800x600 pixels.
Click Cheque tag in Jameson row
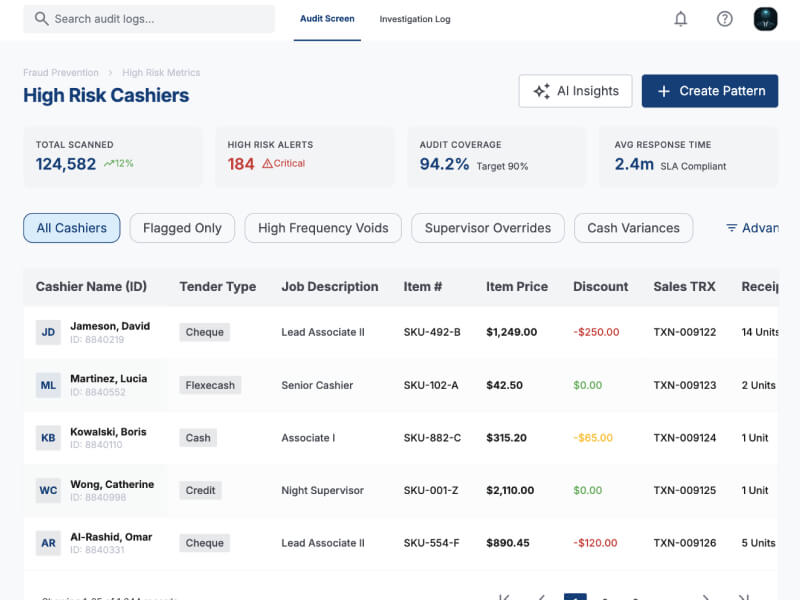pos(205,332)
